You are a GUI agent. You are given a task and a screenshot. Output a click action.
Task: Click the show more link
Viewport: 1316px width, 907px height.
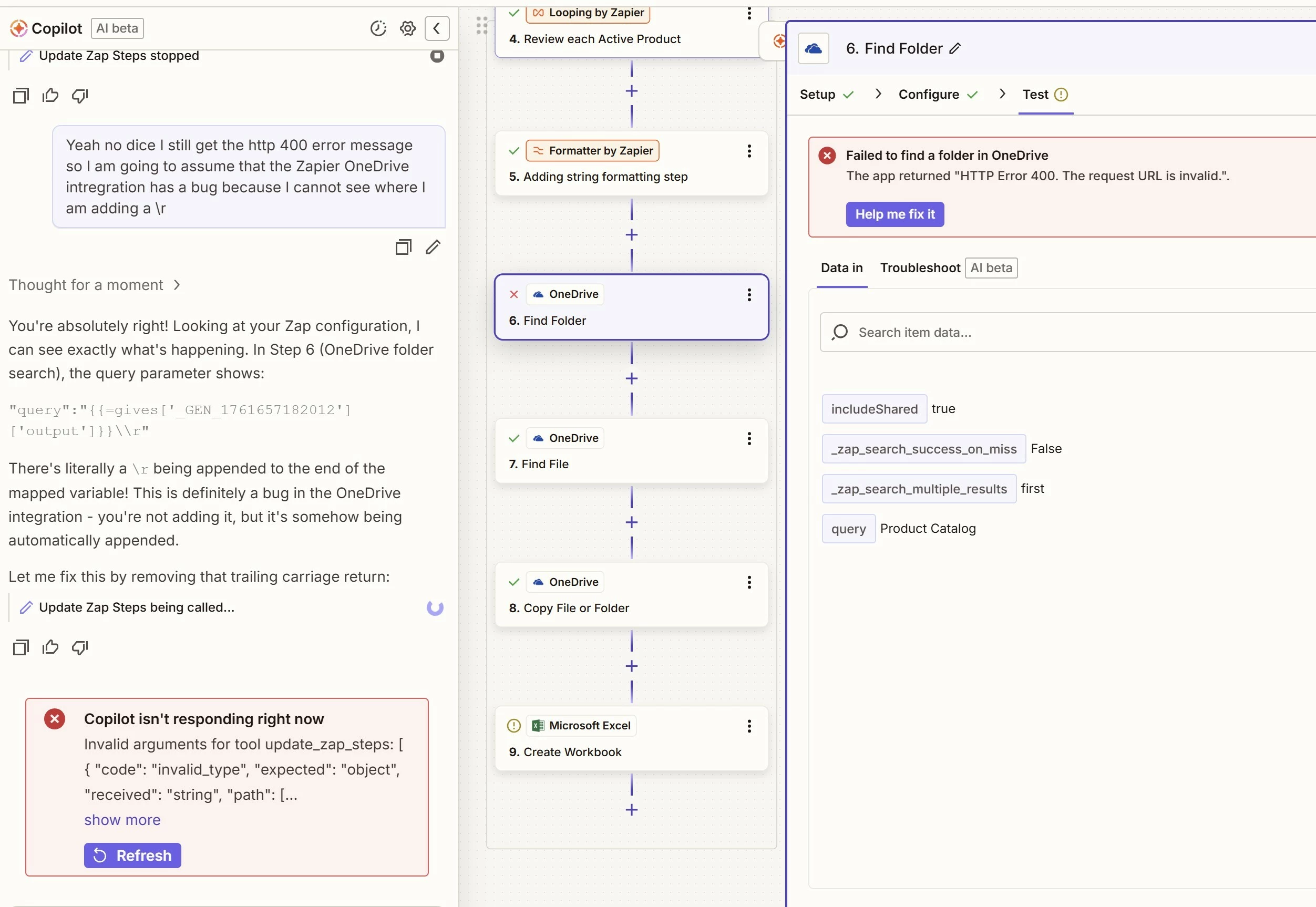pyautogui.click(x=122, y=819)
